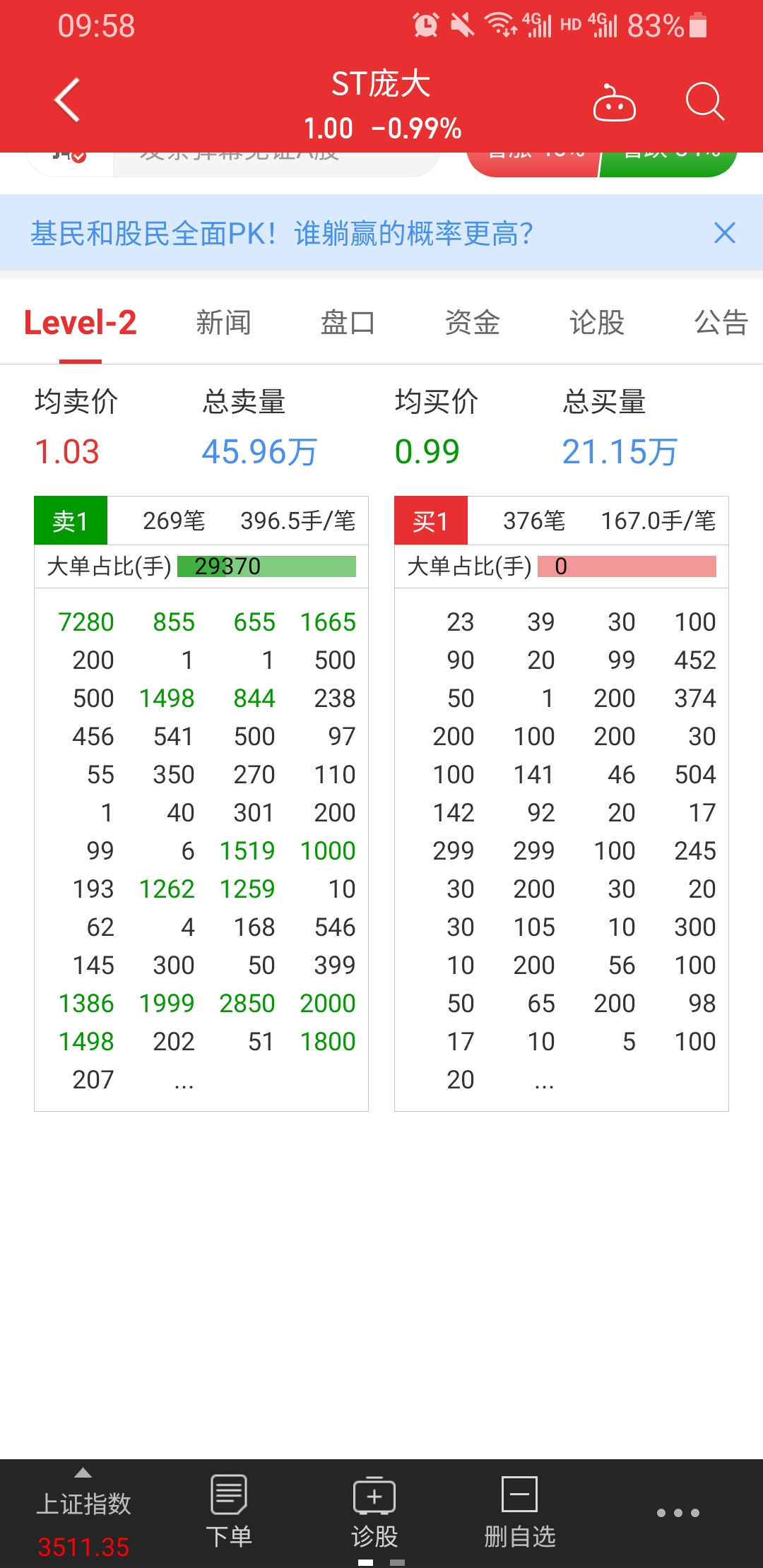Tap the battery 83% indicator
Screen dimensions: 763x1568
pyautogui.click(x=667, y=26)
